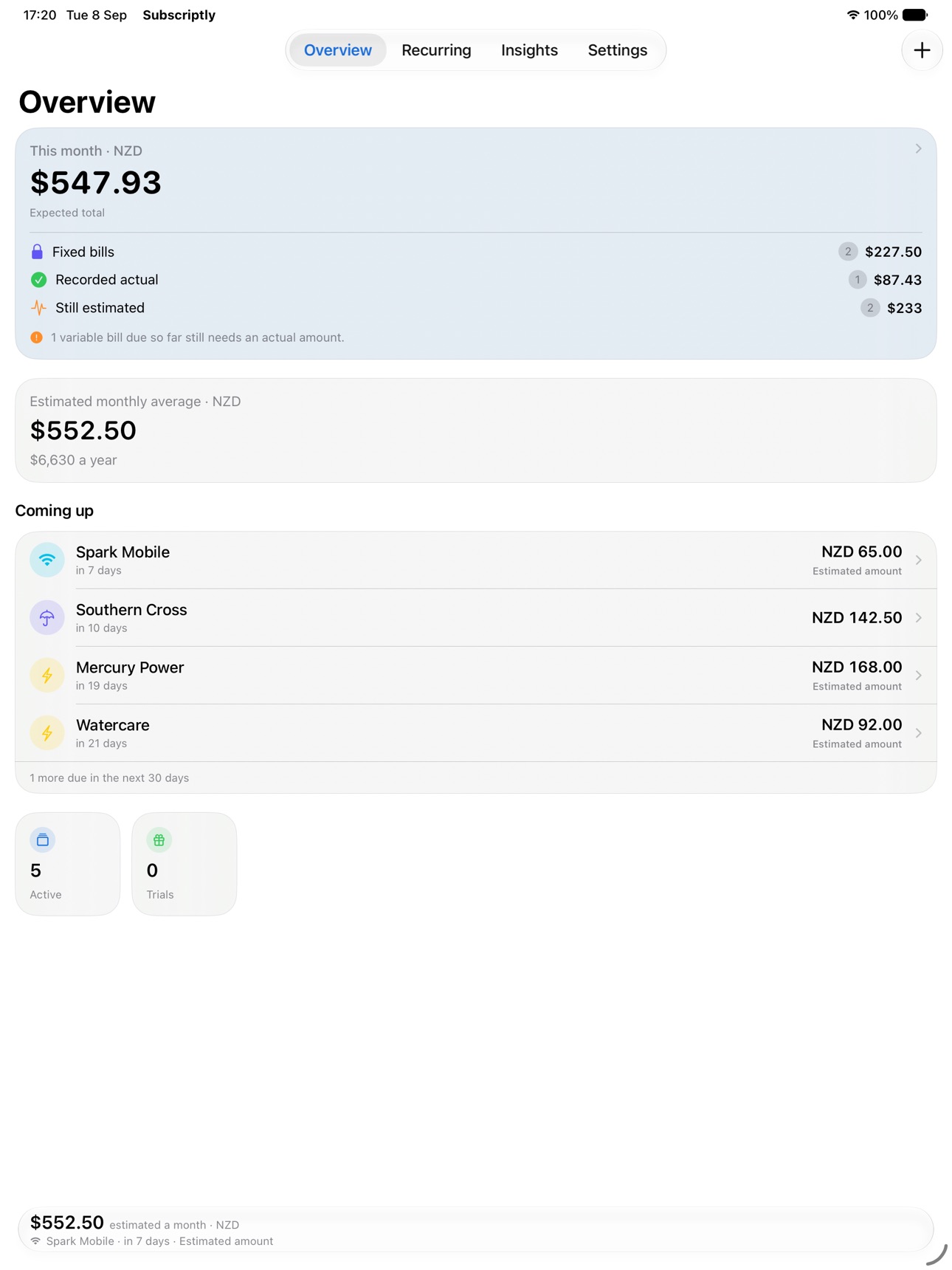Tap the Trials gift icon
Image resolution: width=952 pixels, height=1270 pixels.
pyautogui.click(x=159, y=840)
